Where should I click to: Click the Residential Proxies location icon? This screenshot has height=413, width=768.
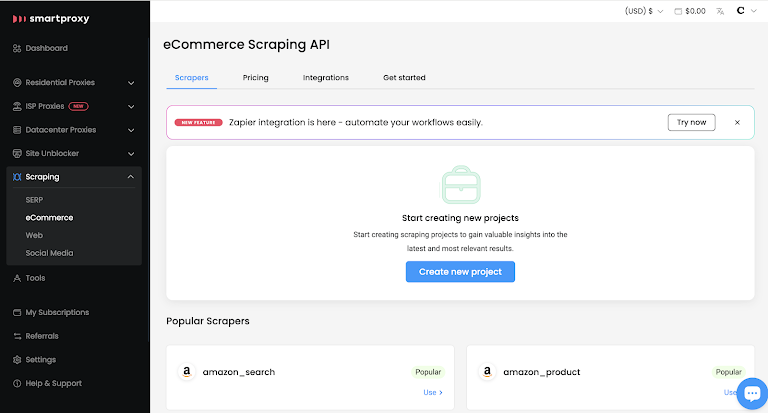coord(17,83)
